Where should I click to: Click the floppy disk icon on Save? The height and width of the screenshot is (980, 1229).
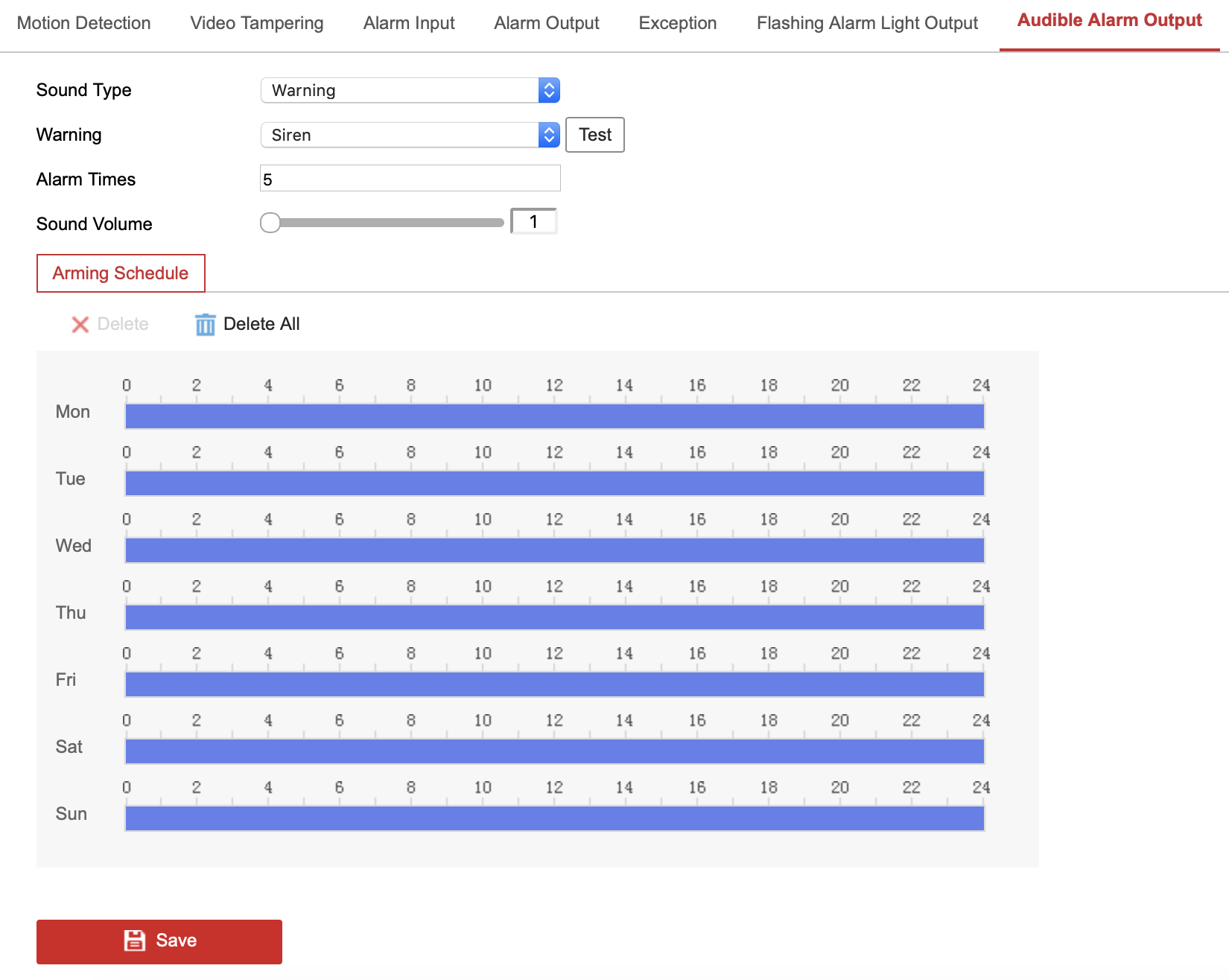click(134, 941)
